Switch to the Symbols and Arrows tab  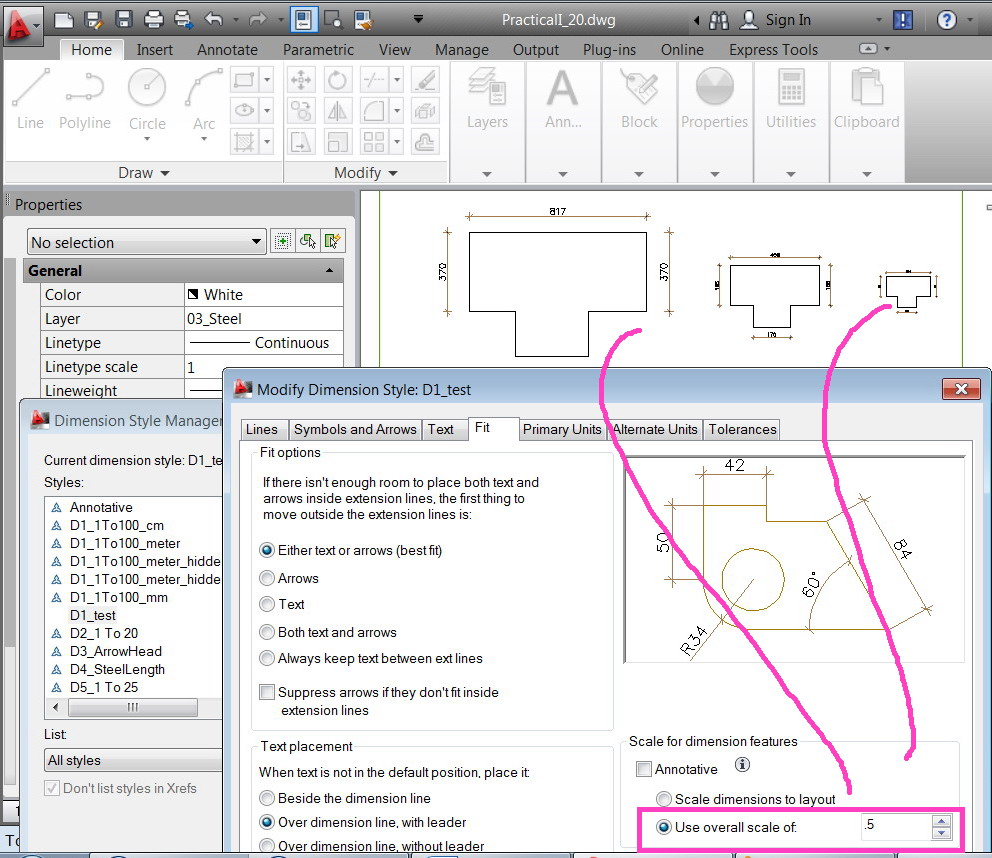[x=354, y=429]
